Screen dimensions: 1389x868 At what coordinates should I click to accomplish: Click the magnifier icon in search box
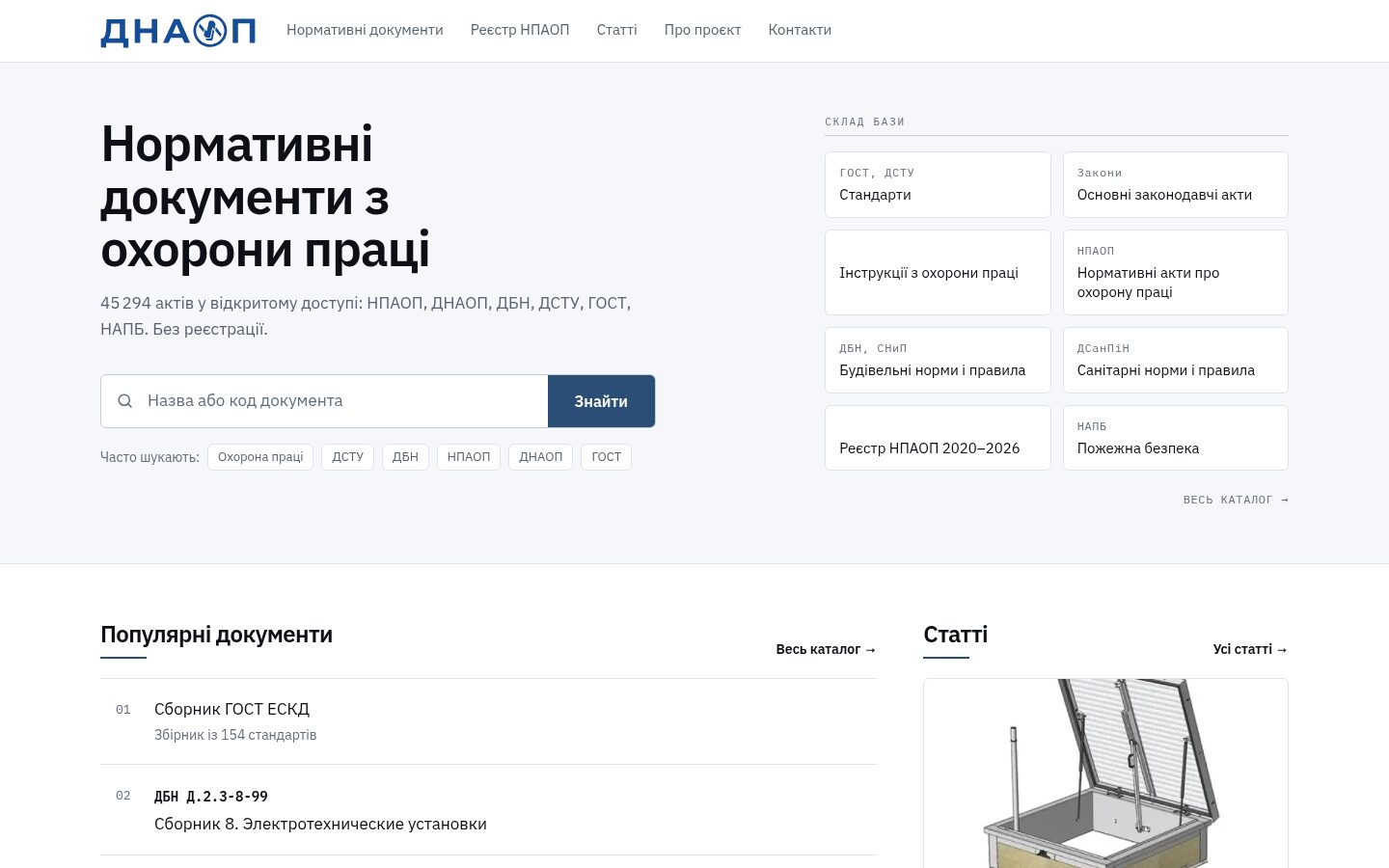(124, 401)
